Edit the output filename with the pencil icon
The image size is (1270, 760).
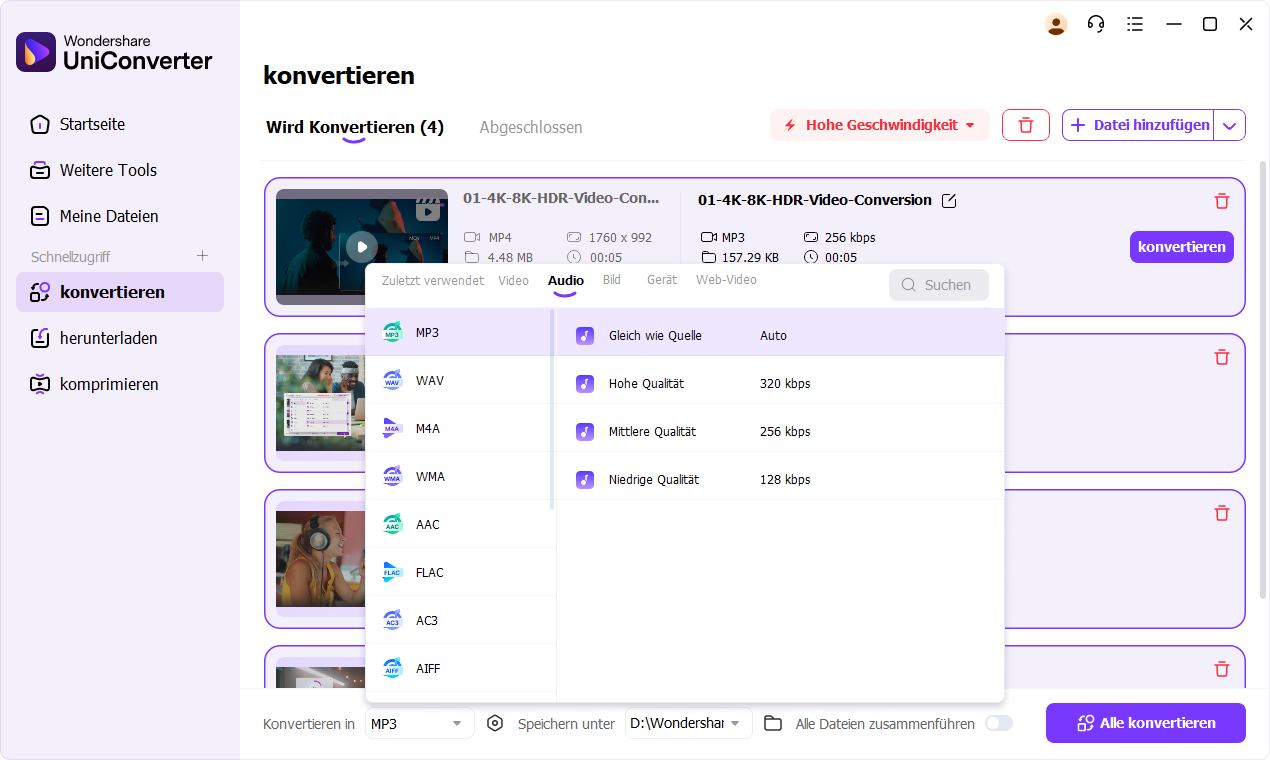click(949, 201)
